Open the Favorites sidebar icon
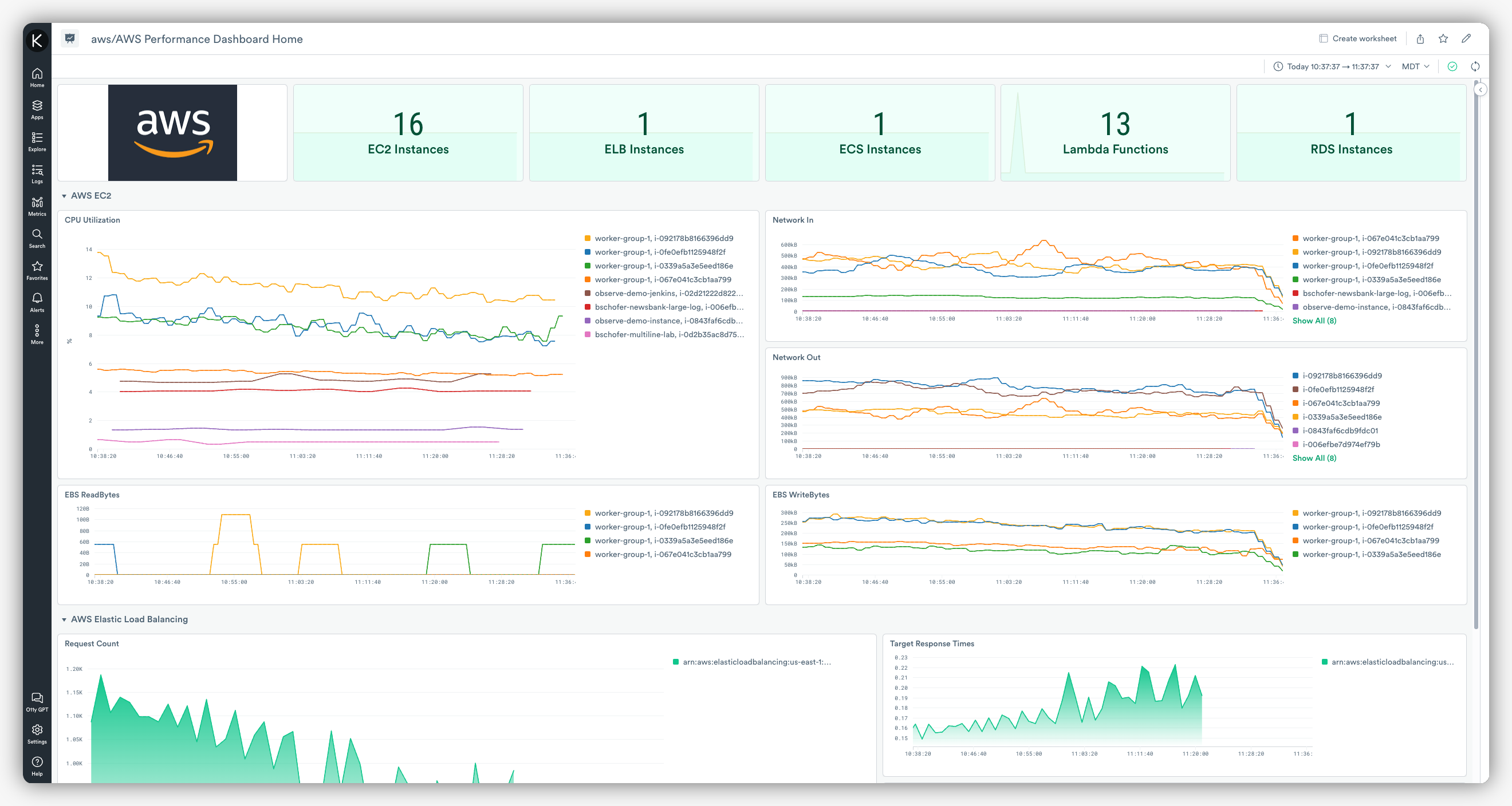This screenshot has width=1512, height=806. click(x=37, y=270)
